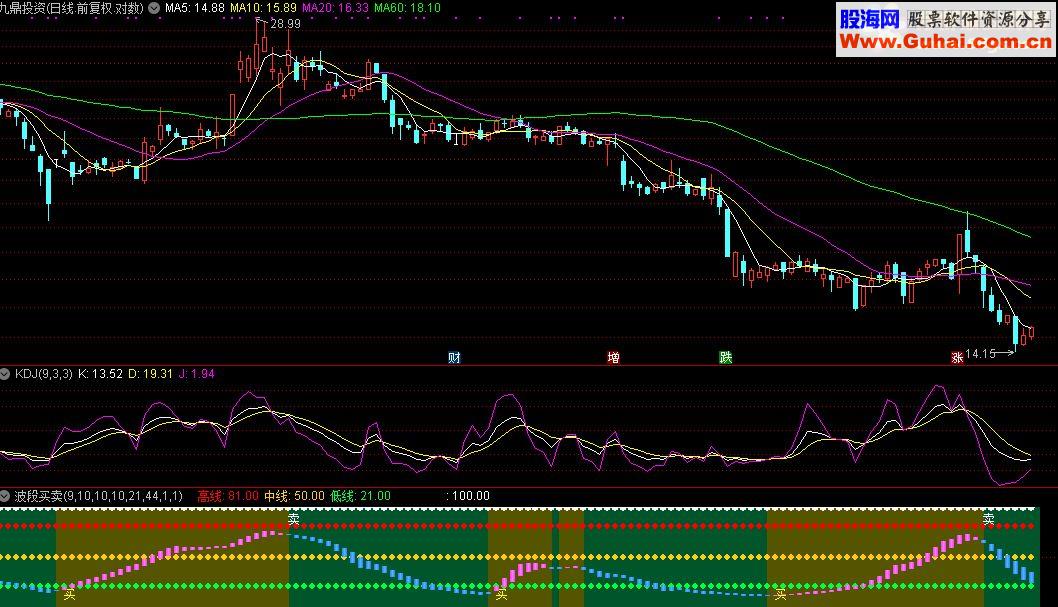Select the MA20: 16.33 label

[335, 8]
